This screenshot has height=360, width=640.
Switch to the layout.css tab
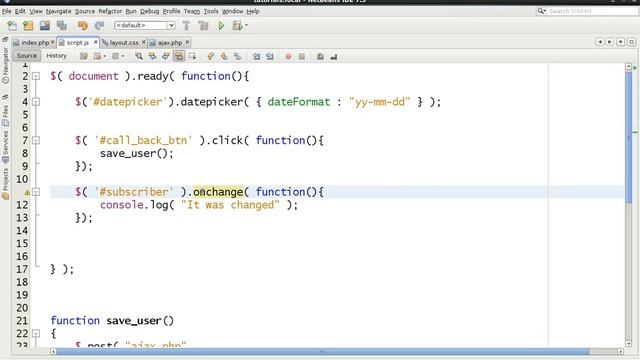tap(124, 42)
